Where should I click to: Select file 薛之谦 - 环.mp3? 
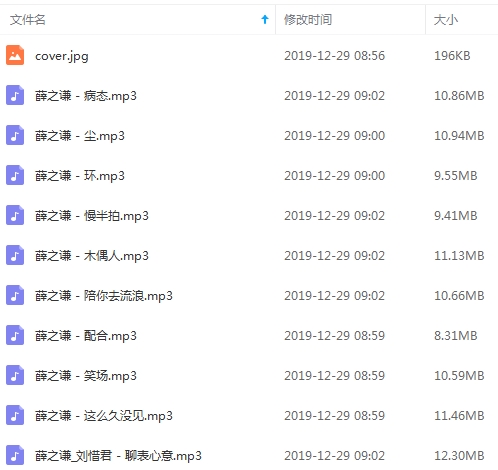80,176
